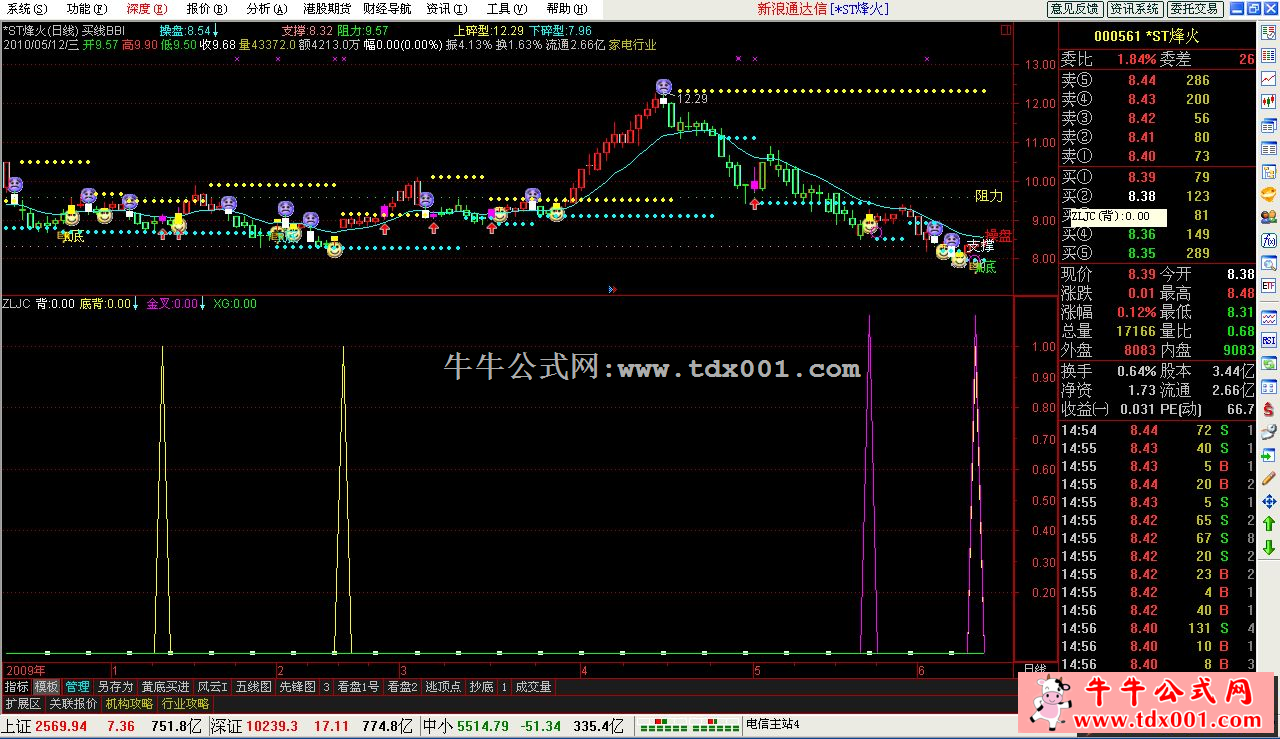The height and width of the screenshot is (739, 1280).
Task: Open the 功能 menu
Action: click(85, 8)
